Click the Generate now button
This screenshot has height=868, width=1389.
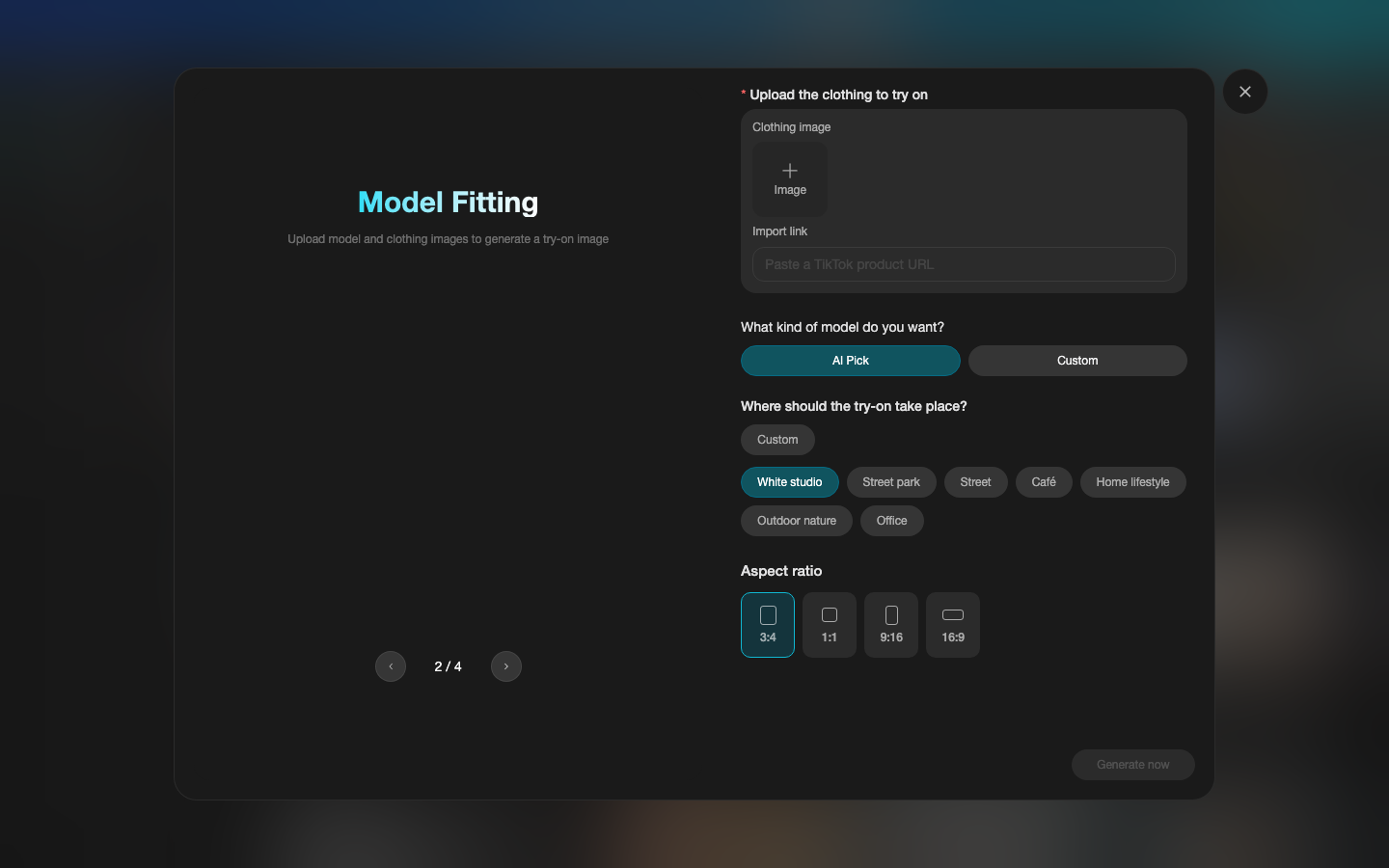1133,765
